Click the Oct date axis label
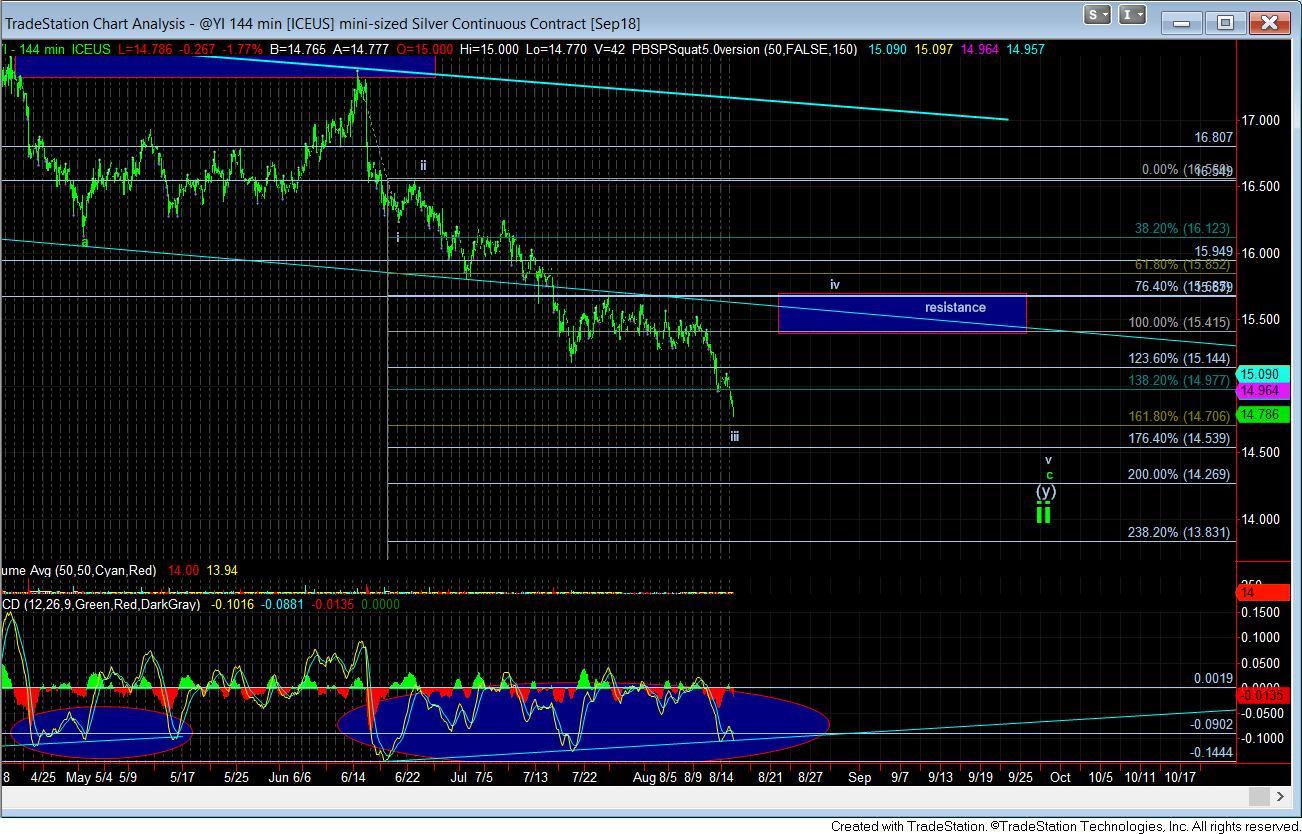 pyautogui.click(x=1060, y=776)
